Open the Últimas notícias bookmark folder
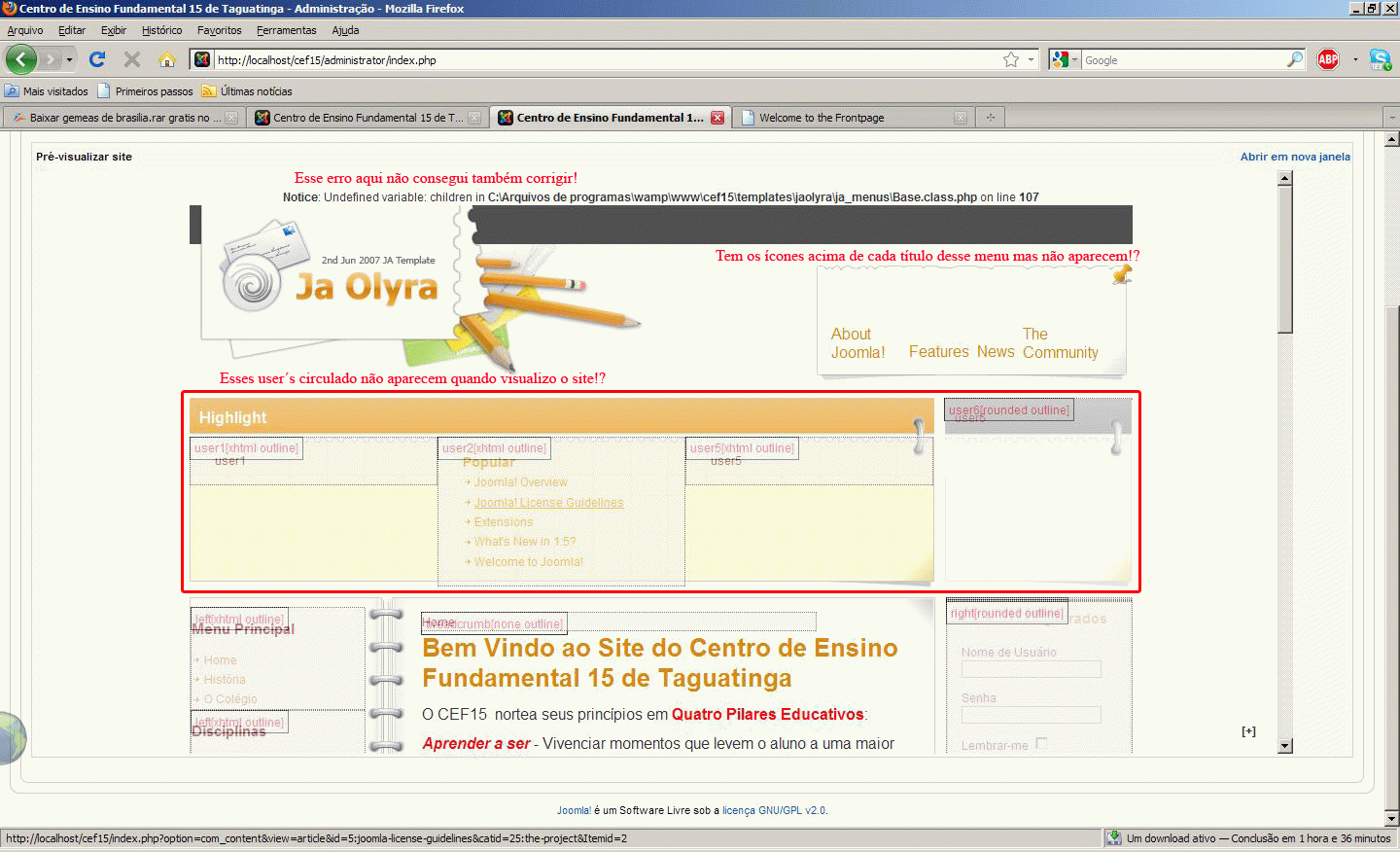The image size is (1400, 852). click(x=247, y=91)
